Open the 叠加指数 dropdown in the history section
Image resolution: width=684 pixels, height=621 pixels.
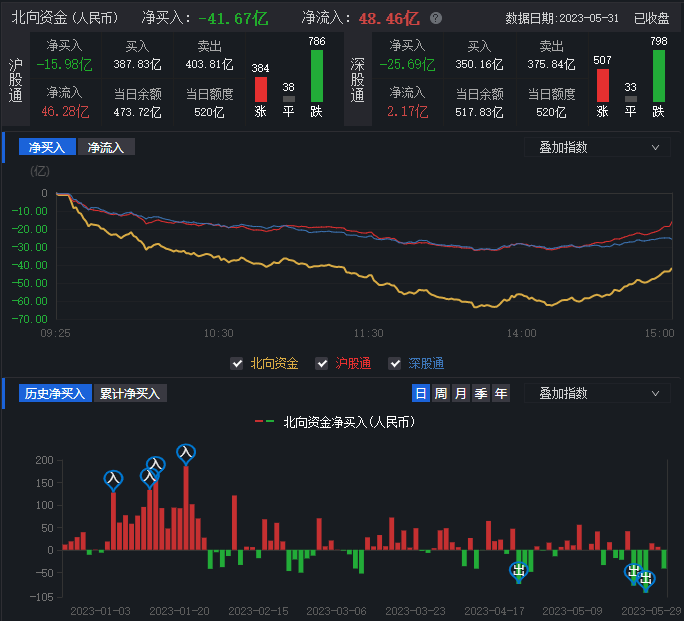[x=596, y=394]
